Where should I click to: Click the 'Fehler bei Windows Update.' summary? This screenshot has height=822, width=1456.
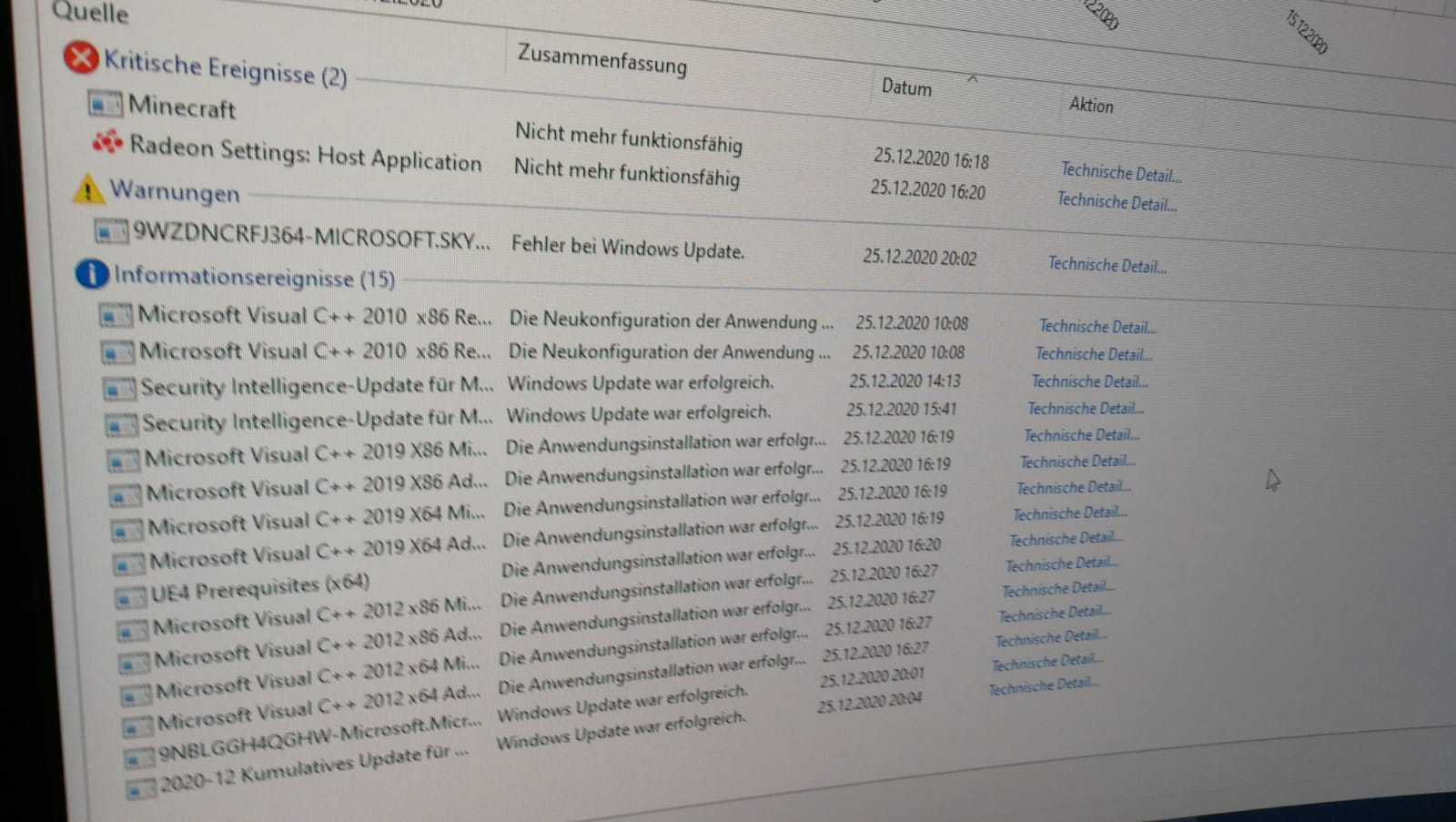tap(628, 247)
